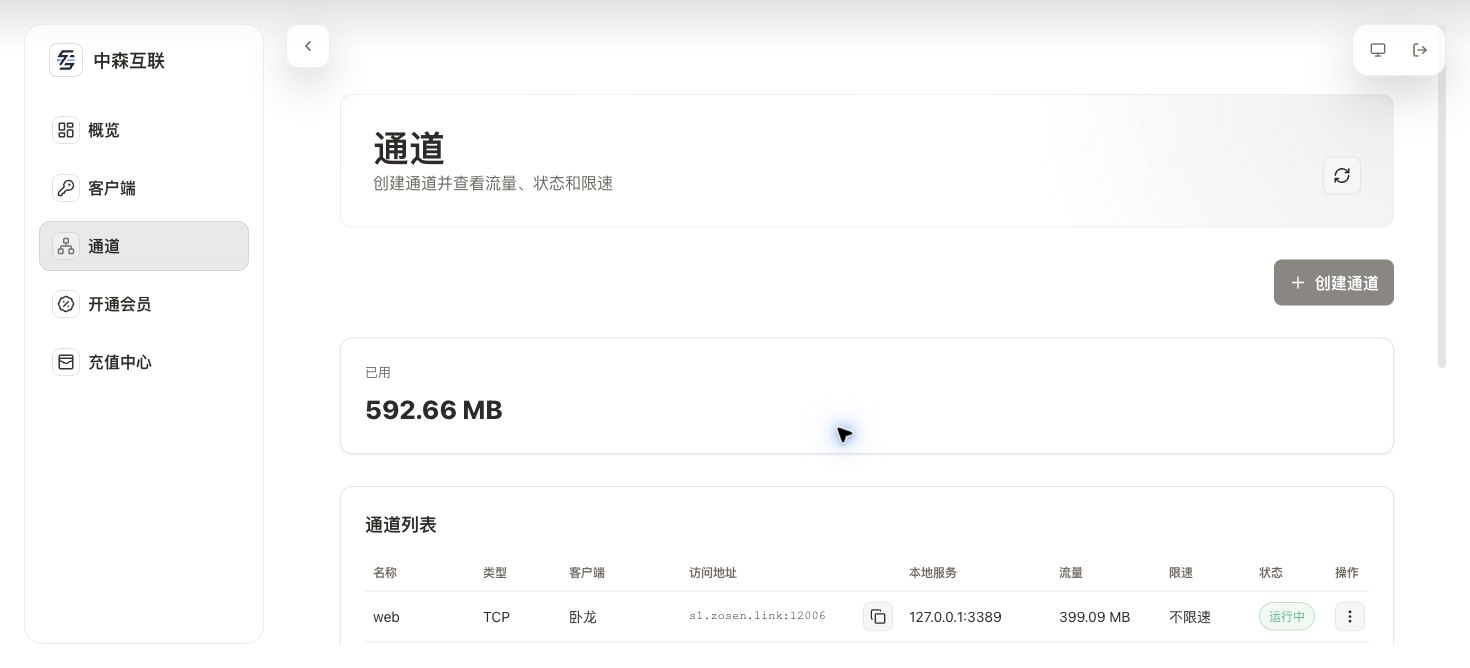Click the local service 127.0.0.1:3389
Viewport: 1470px width, 668px height.
(955, 617)
